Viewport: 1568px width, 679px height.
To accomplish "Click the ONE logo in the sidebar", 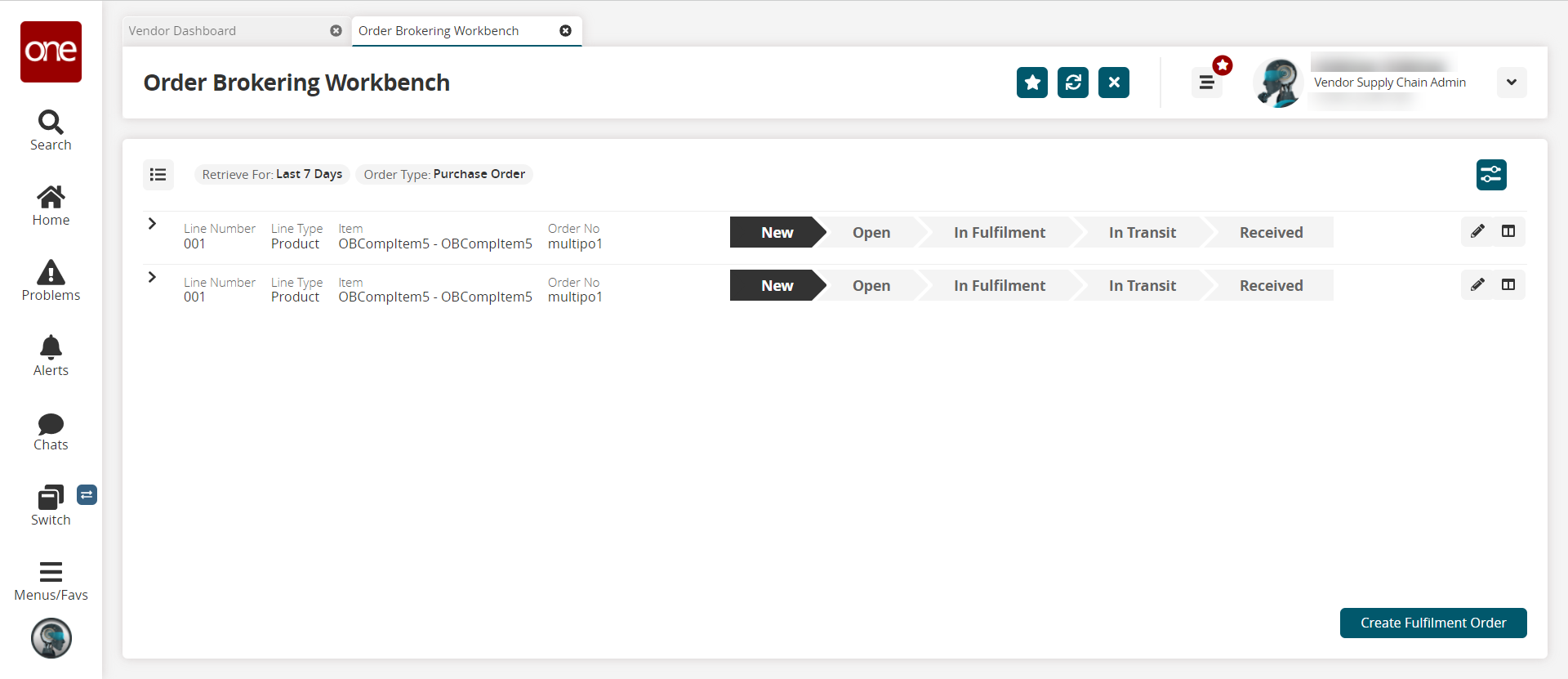I will point(51,51).
